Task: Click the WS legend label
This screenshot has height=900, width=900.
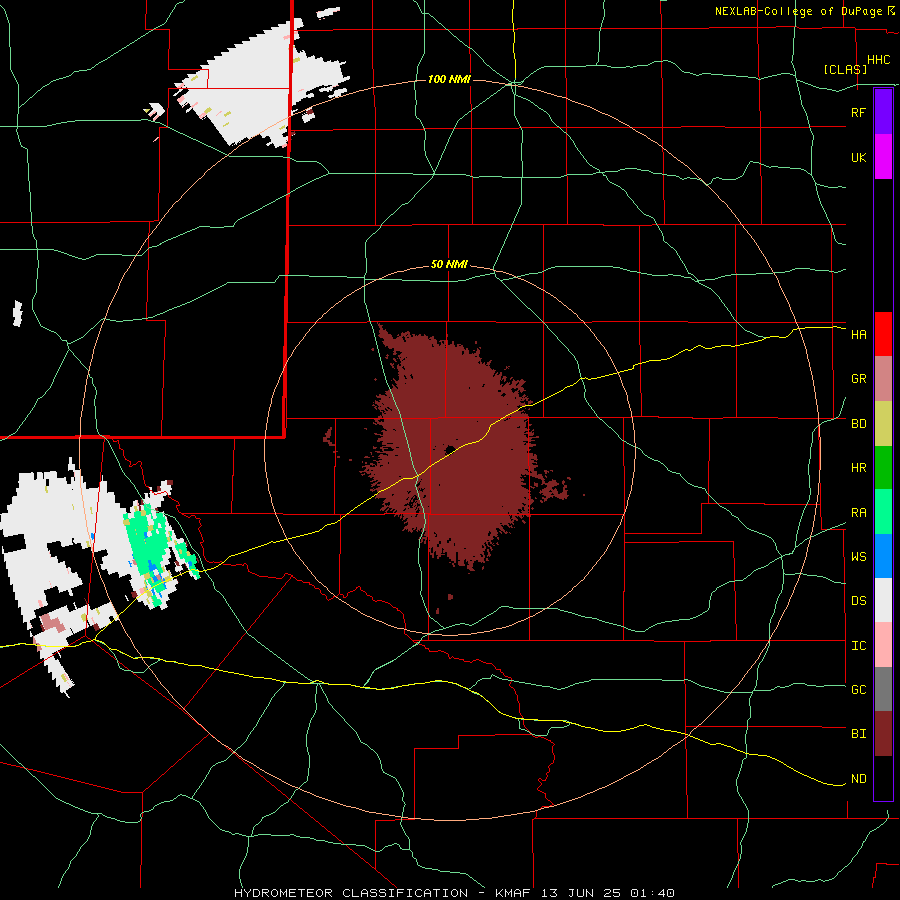Action: pos(858,557)
